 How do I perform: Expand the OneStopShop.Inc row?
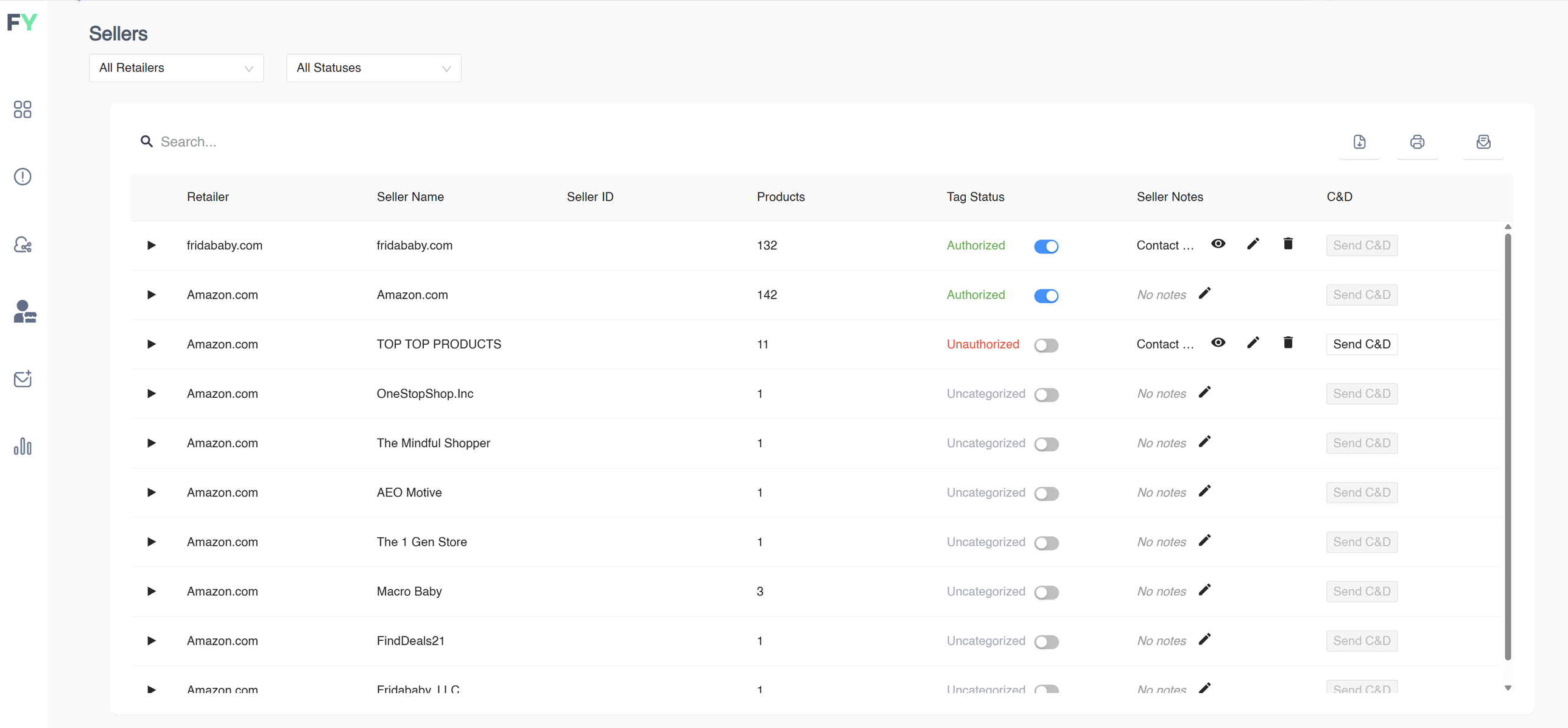[x=152, y=394]
